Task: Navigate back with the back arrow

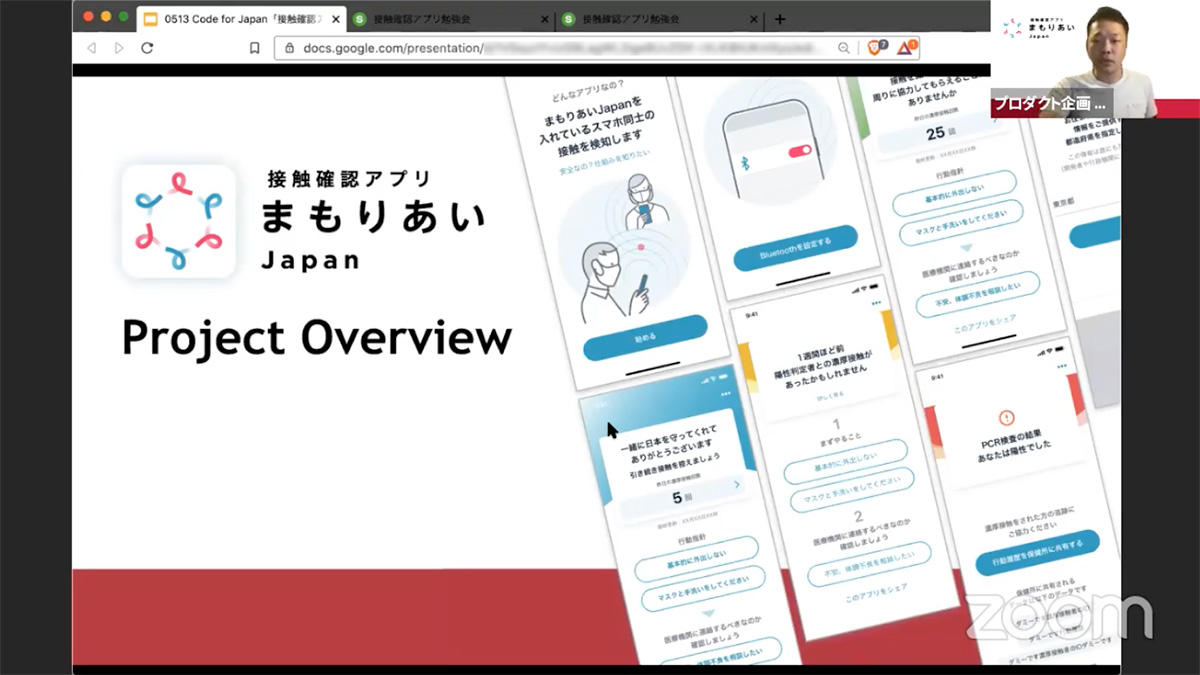Action: coord(92,47)
